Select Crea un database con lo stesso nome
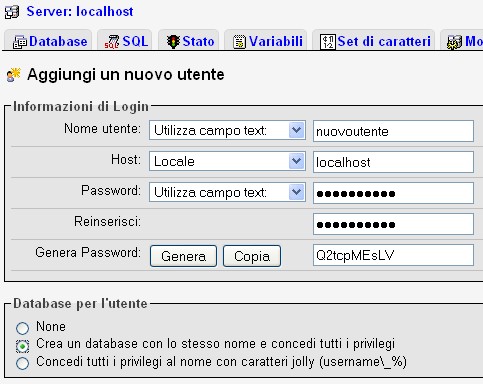Viewport: 483px width, 384px height. 22,346
